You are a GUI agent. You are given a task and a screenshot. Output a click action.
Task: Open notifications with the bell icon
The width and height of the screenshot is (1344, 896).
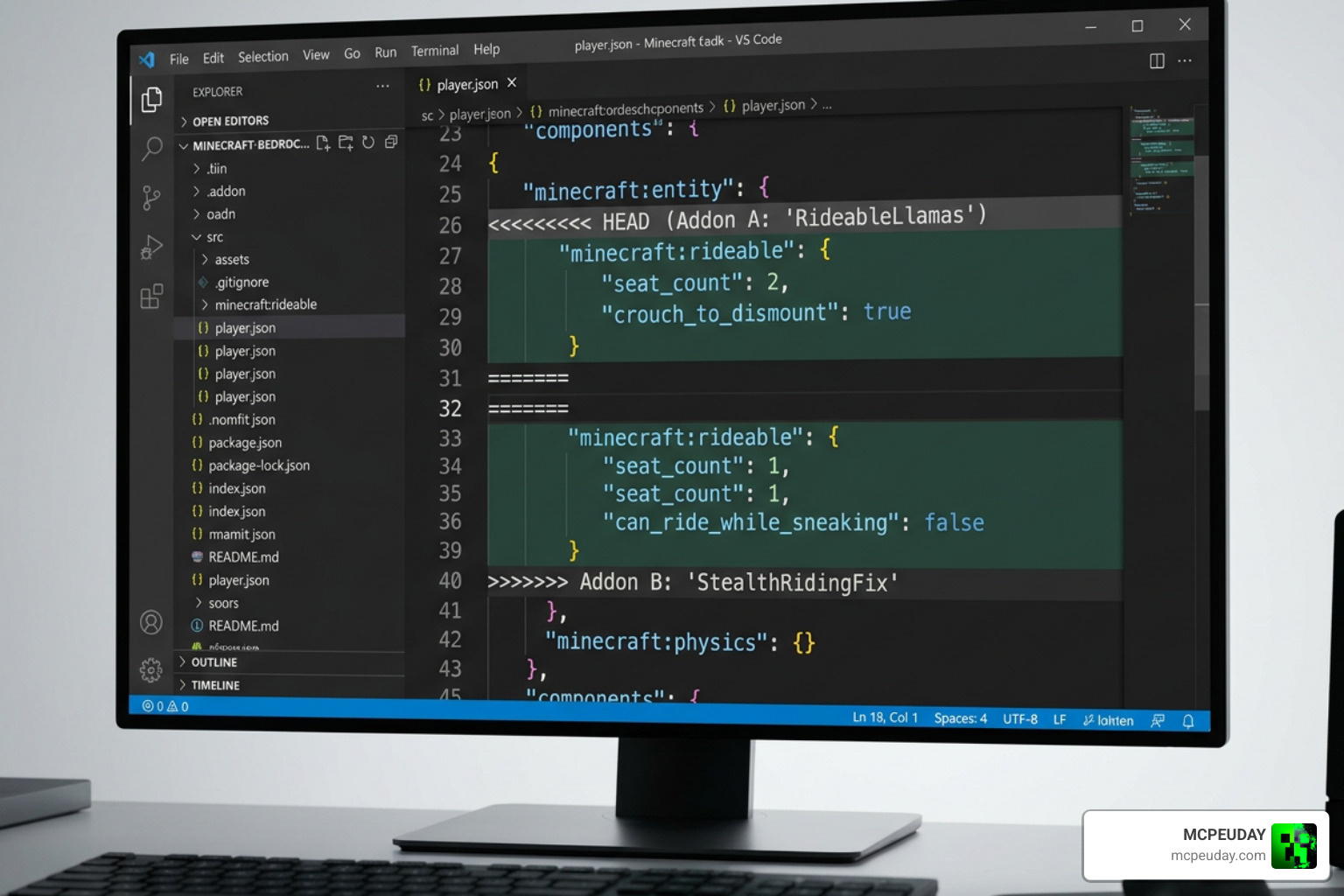pos(1188,721)
